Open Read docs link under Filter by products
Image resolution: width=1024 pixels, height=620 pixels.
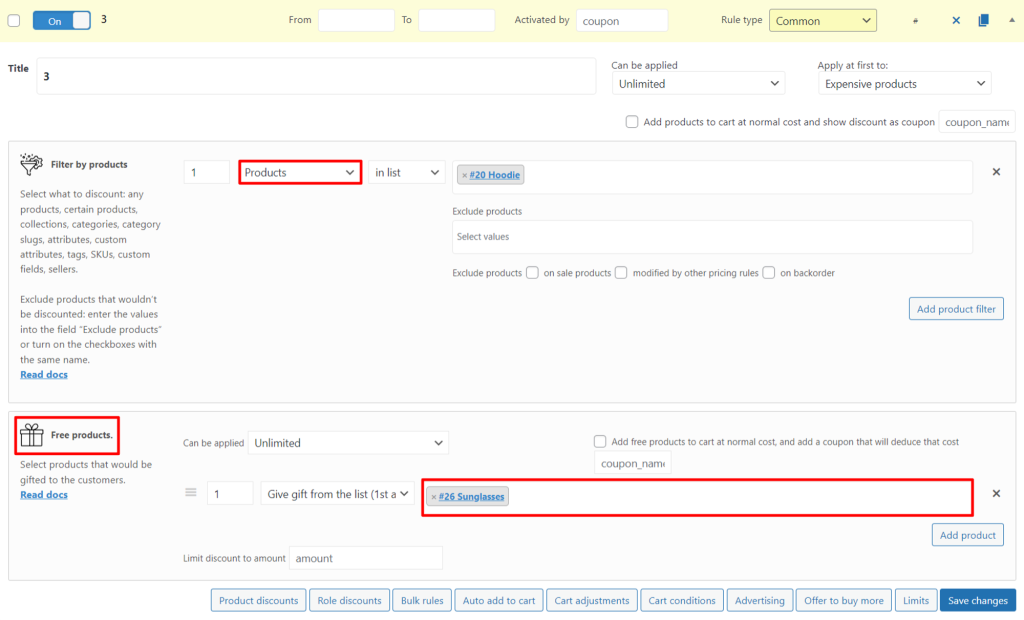tap(44, 374)
